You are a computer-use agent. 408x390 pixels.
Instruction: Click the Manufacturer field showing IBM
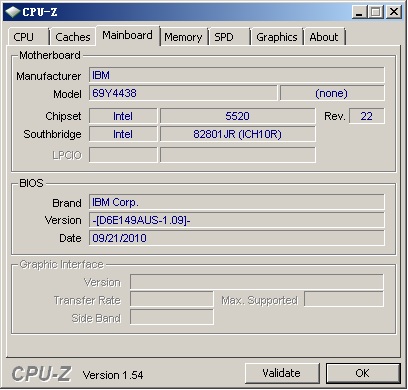click(237, 75)
